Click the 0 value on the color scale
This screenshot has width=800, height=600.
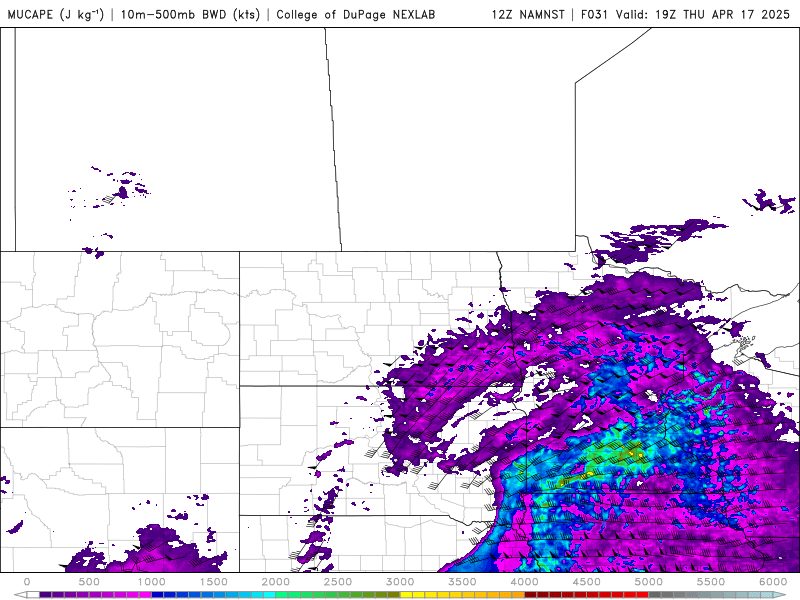coord(27,582)
